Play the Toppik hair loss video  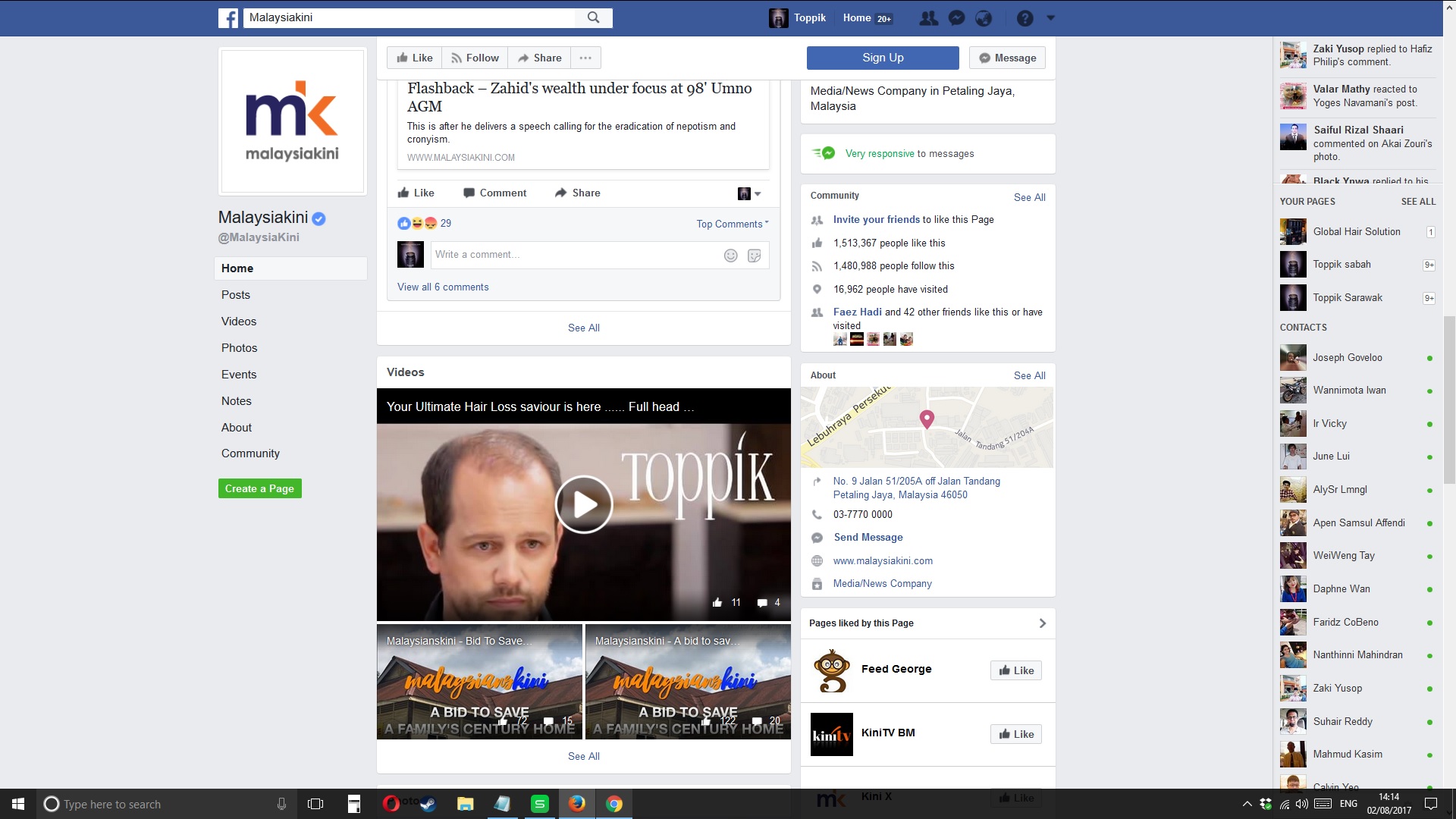coord(584,504)
